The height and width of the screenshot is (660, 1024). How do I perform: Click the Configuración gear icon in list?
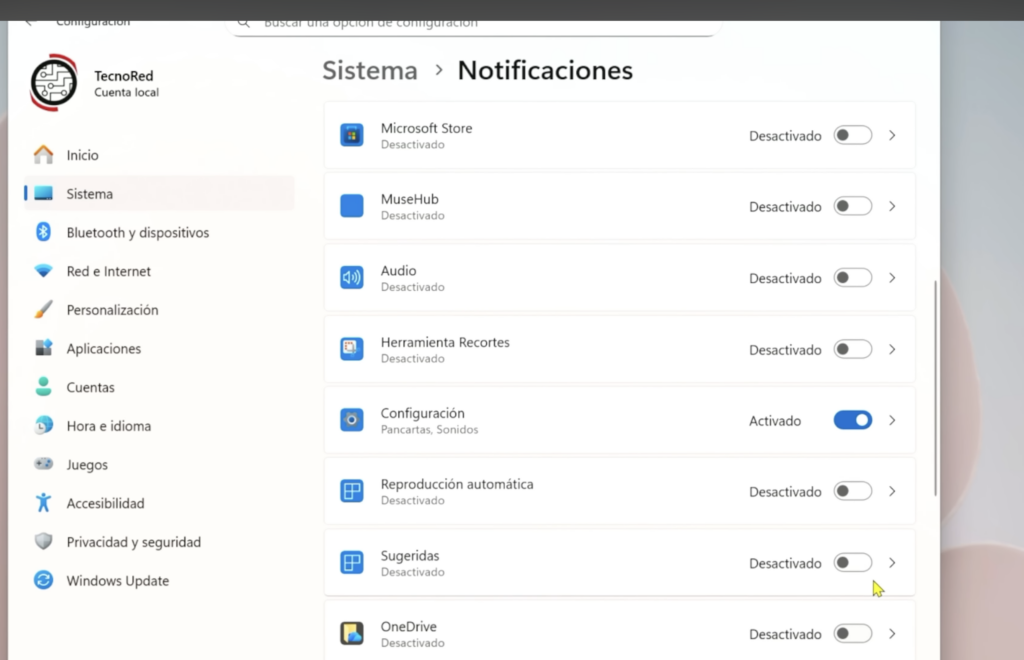[x=351, y=420]
